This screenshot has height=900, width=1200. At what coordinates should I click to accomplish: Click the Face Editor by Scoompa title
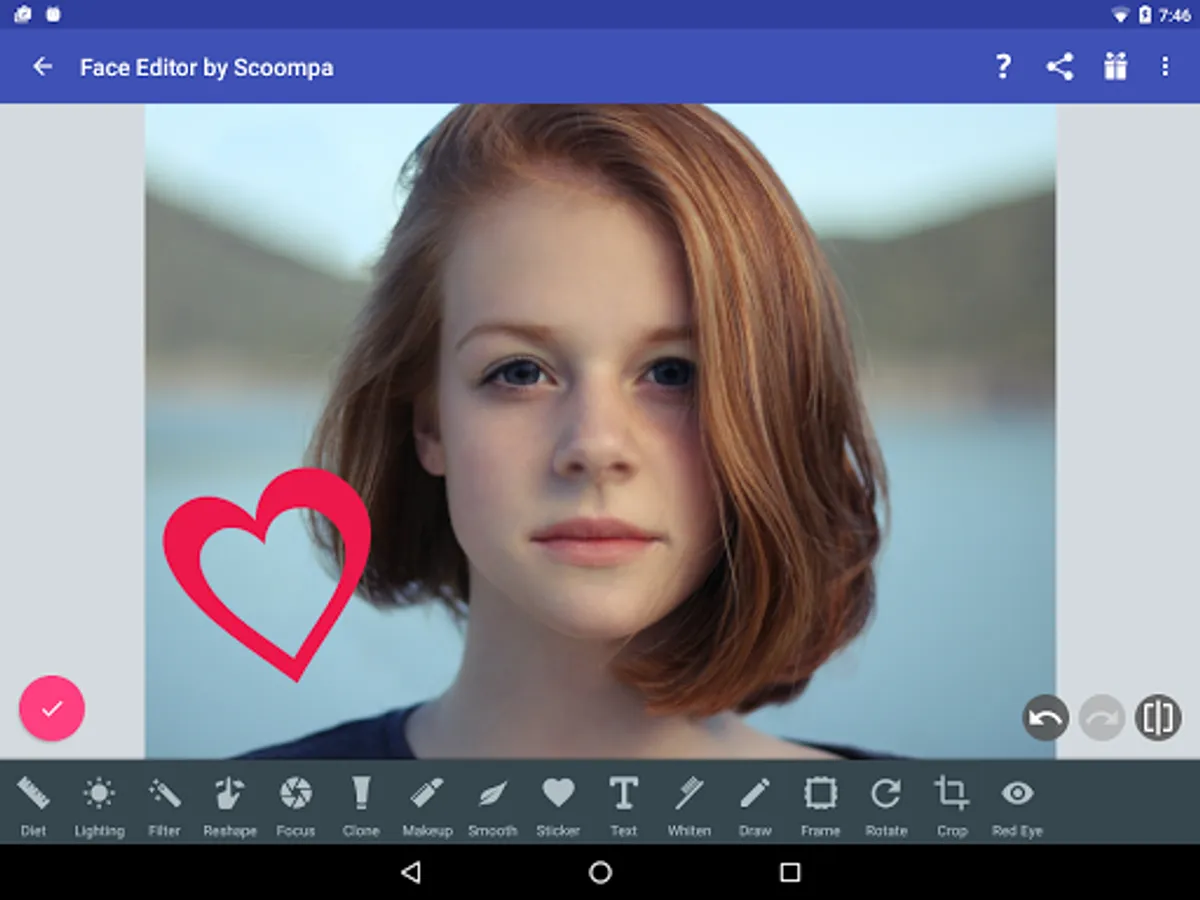[207, 68]
